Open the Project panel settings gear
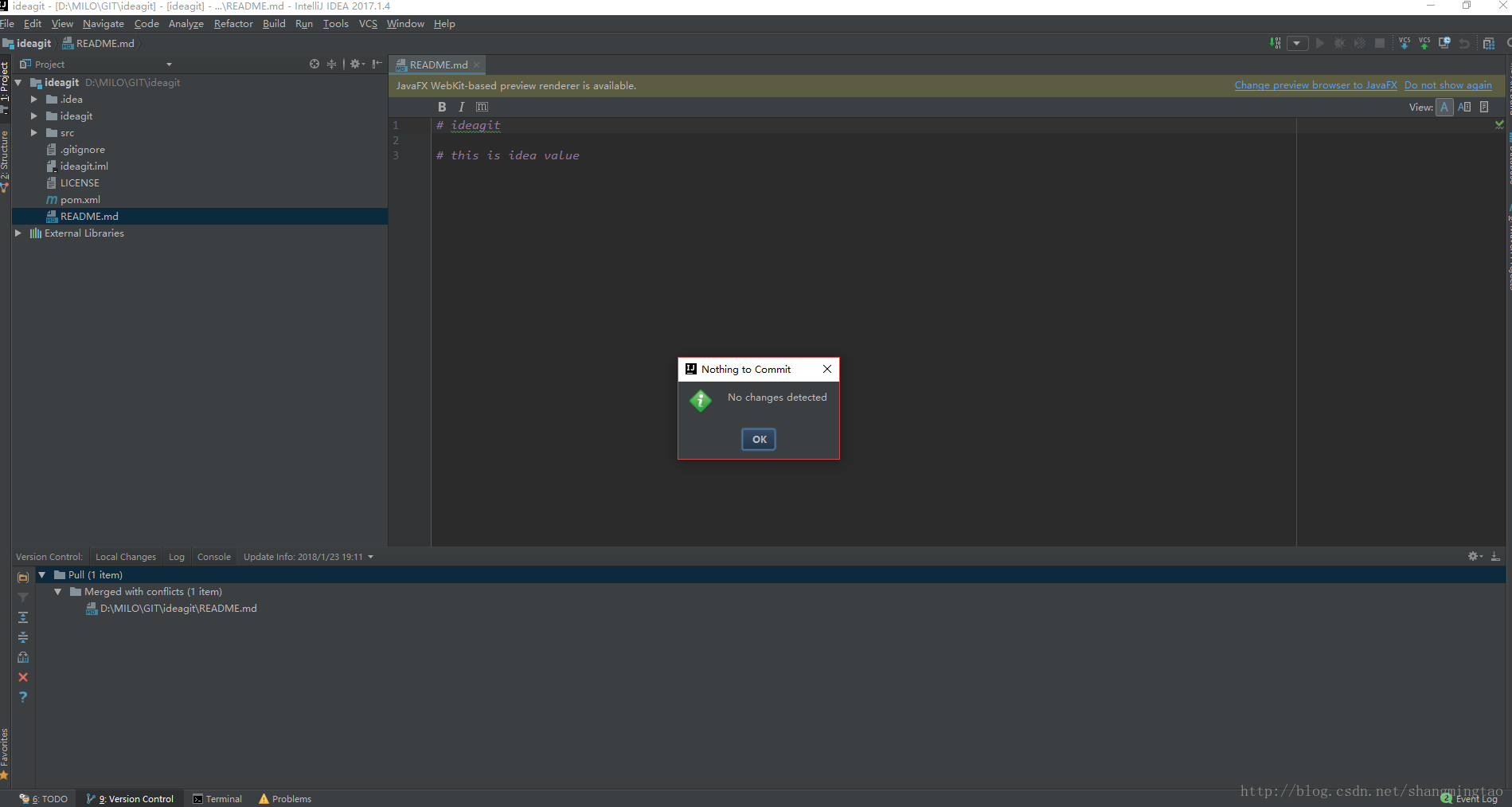Viewport: 1512px width, 807px height. [357, 64]
